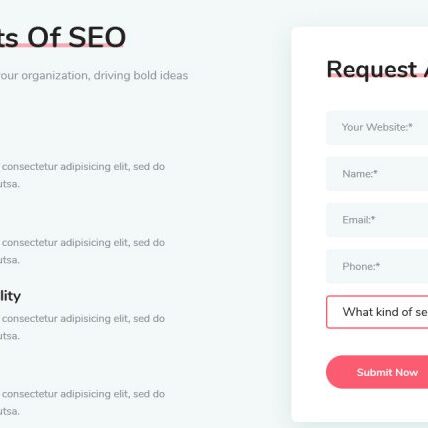The height and width of the screenshot is (428, 428).
Task: Click the Your Website input field
Action: pyautogui.click(x=377, y=128)
